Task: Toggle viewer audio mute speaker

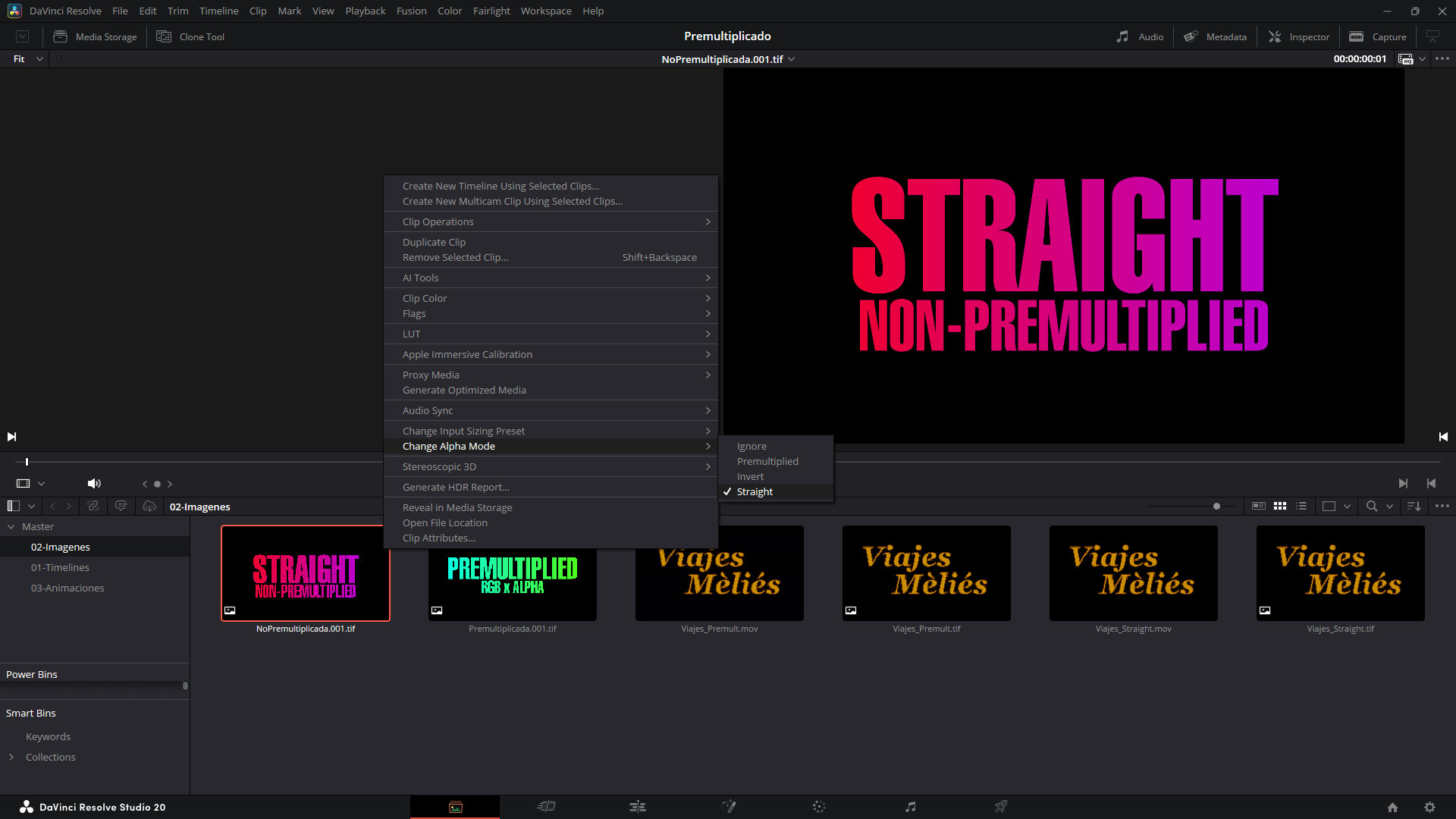Action: (94, 484)
